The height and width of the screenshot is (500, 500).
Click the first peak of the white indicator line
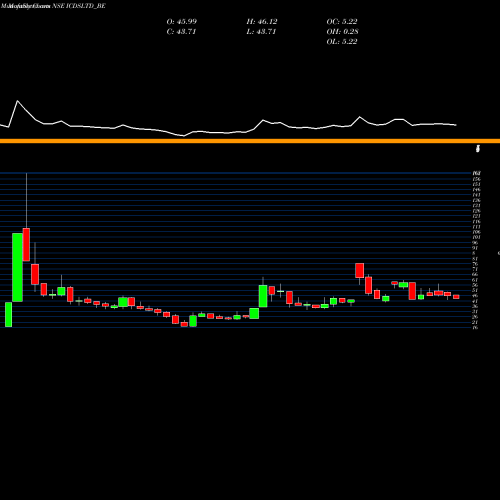[x=17, y=101]
